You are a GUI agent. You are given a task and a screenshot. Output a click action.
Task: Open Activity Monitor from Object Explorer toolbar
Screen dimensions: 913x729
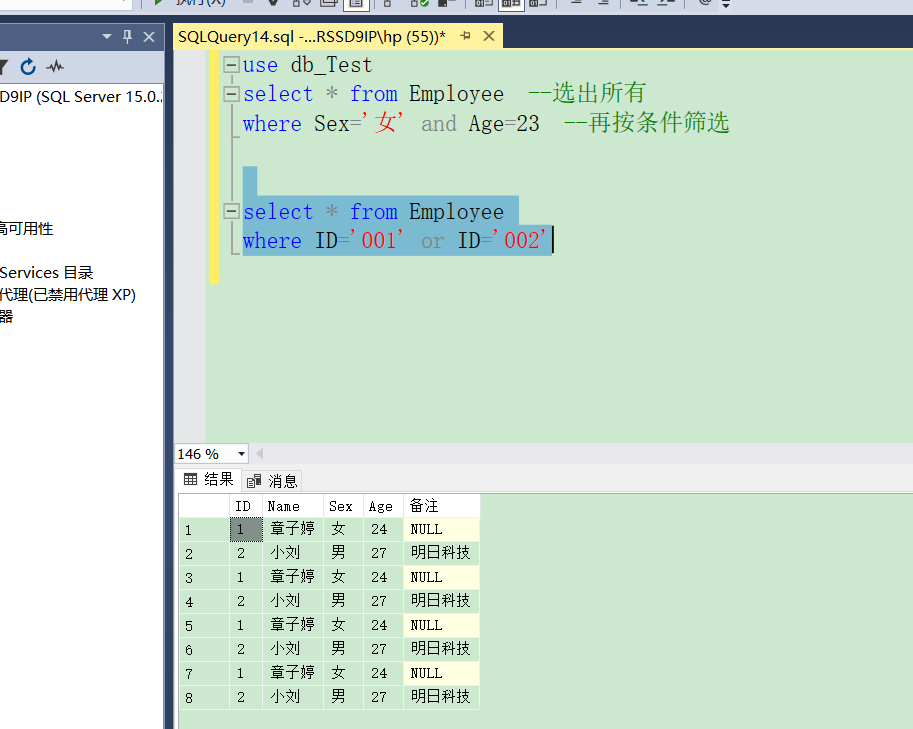[x=55, y=66]
